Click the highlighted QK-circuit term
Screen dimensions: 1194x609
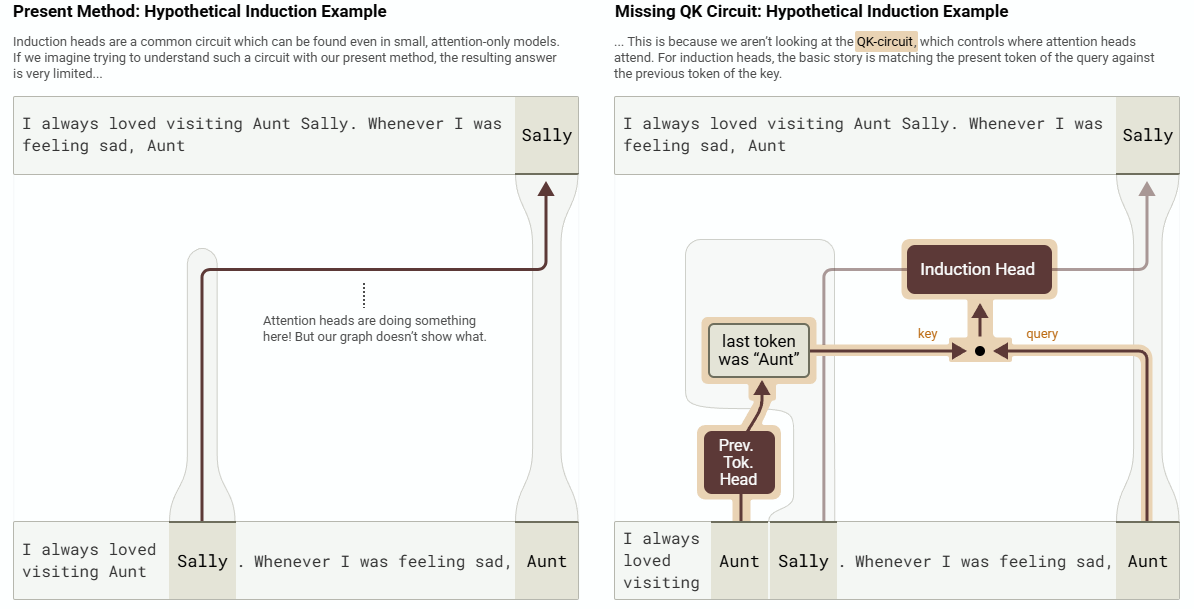coord(886,42)
